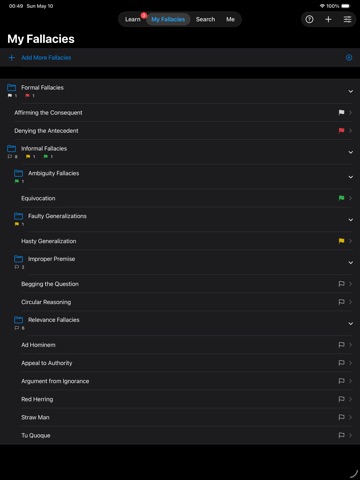Open the Me tab
This screenshot has height=480, width=360.
(230, 19)
